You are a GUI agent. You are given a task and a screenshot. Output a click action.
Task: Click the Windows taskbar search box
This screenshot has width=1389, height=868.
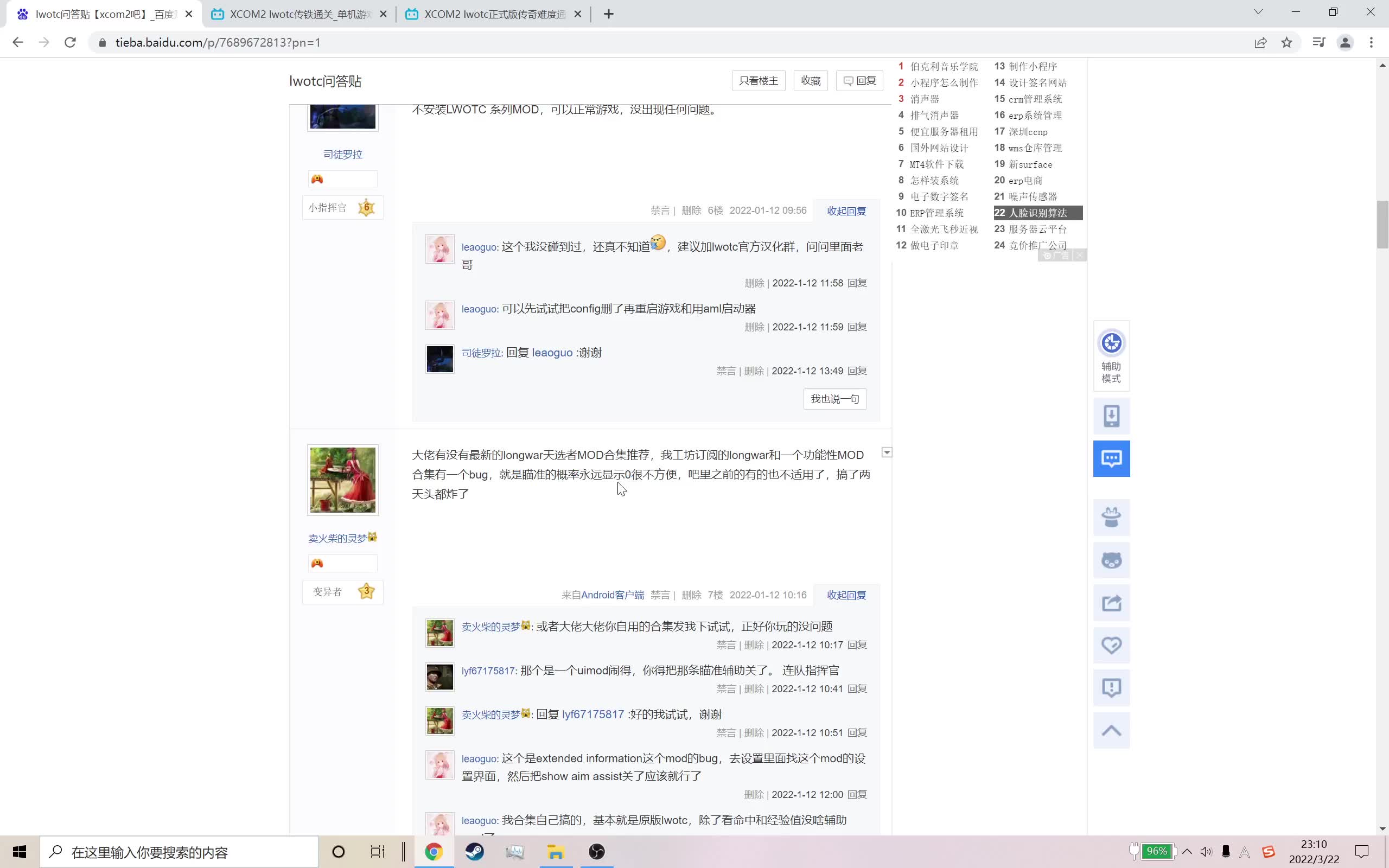click(x=179, y=852)
